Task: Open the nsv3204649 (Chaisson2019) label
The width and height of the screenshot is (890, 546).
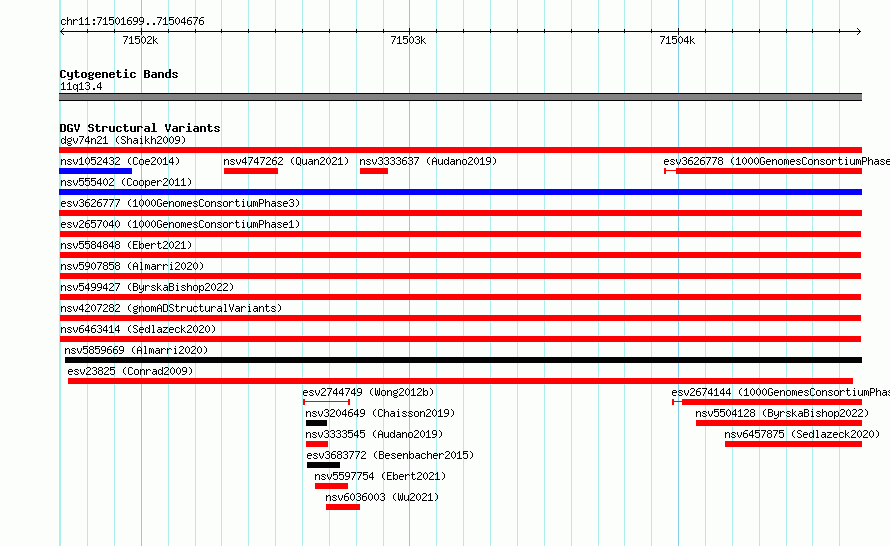Action: click(x=380, y=413)
